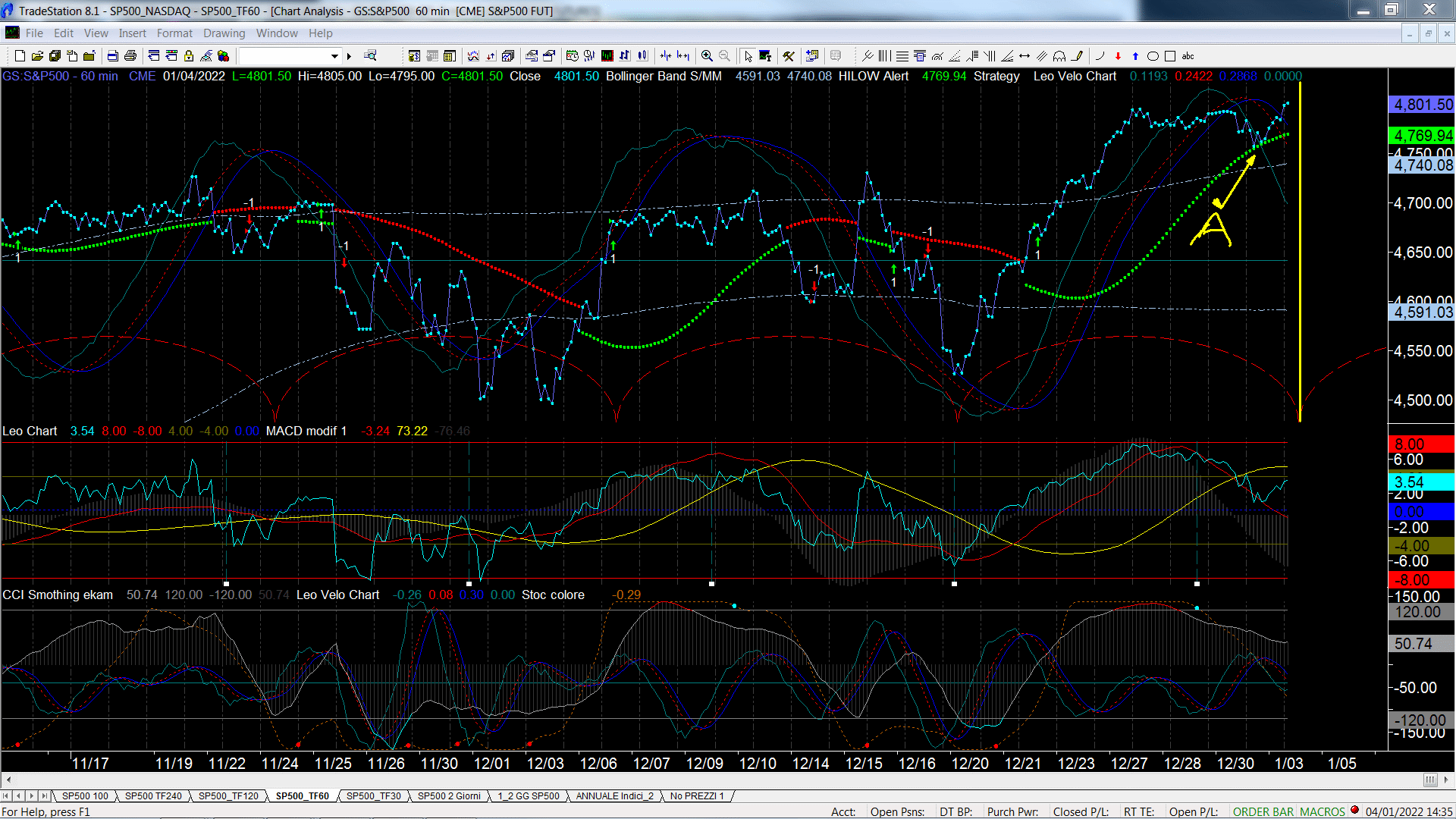Select the arc drawing tool
1456x819 pixels.
(x=1100, y=56)
